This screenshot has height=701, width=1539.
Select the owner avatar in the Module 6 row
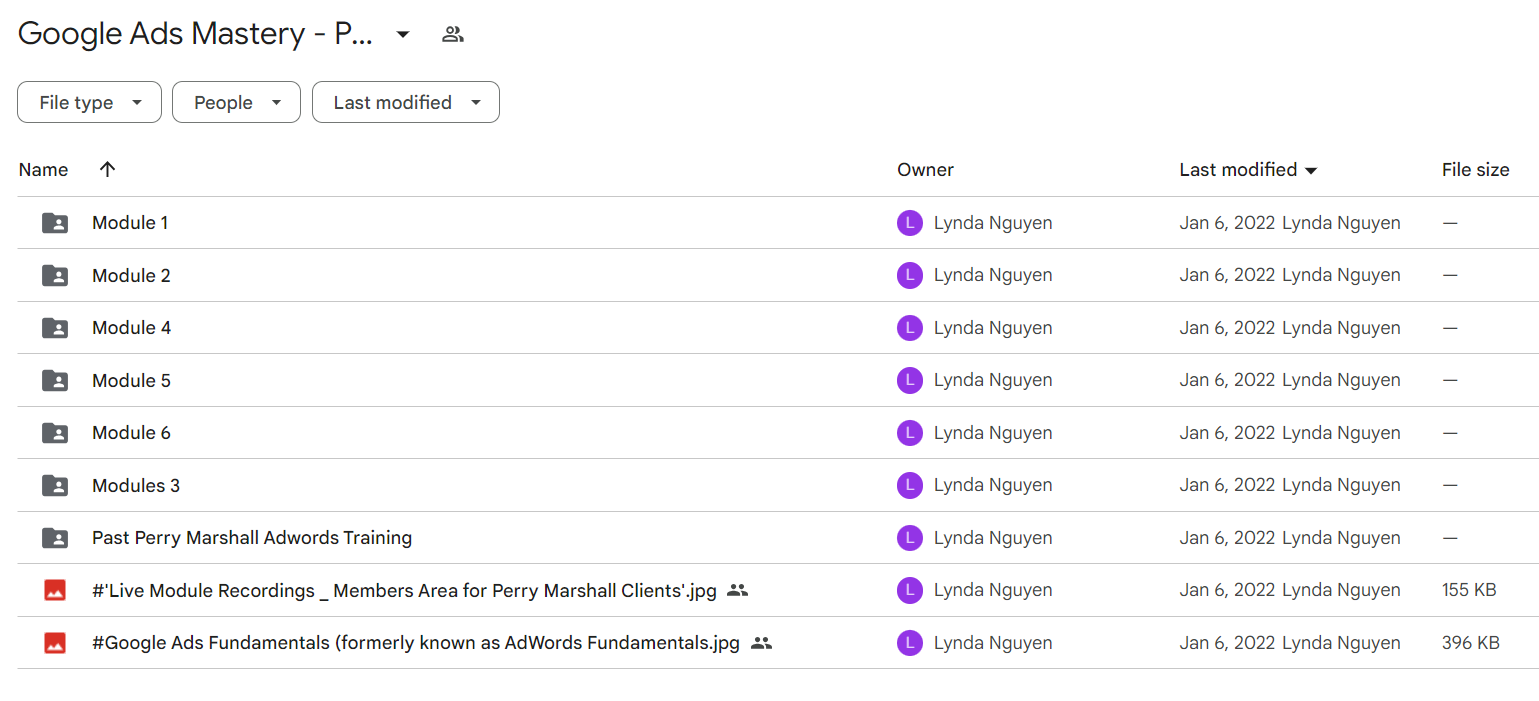[x=910, y=433]
